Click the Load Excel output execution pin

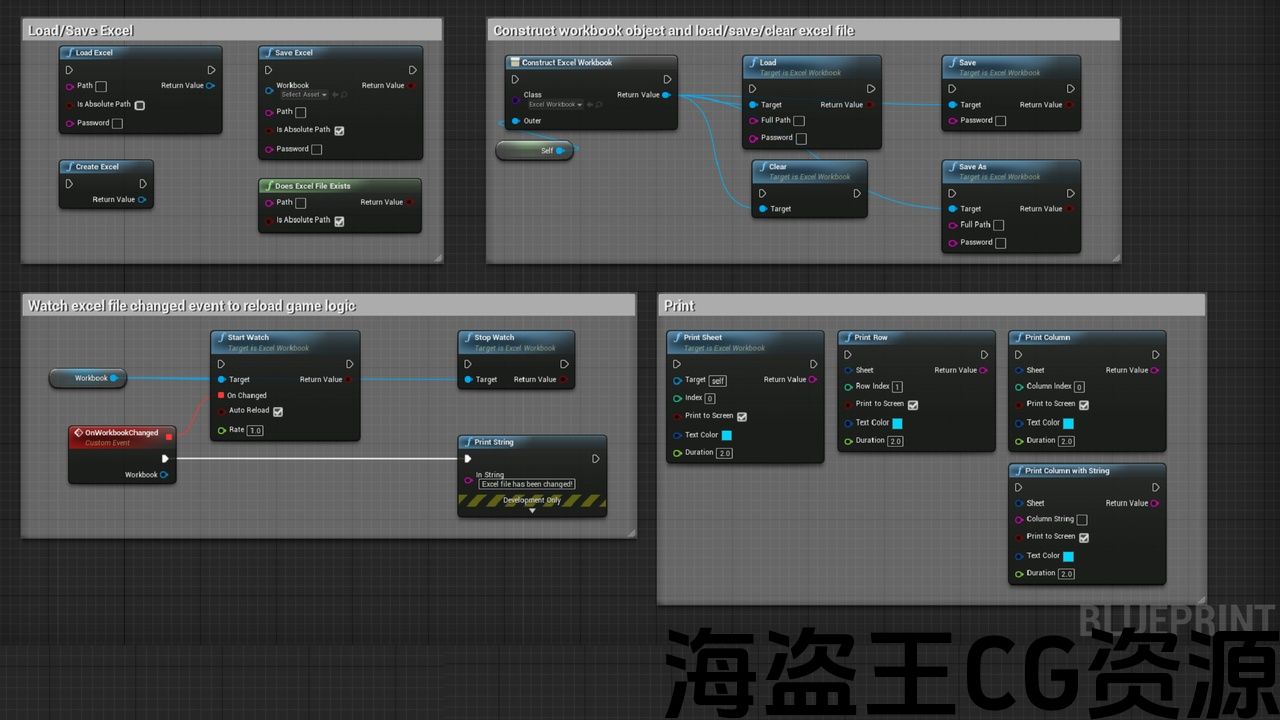[x=211, y=70]
